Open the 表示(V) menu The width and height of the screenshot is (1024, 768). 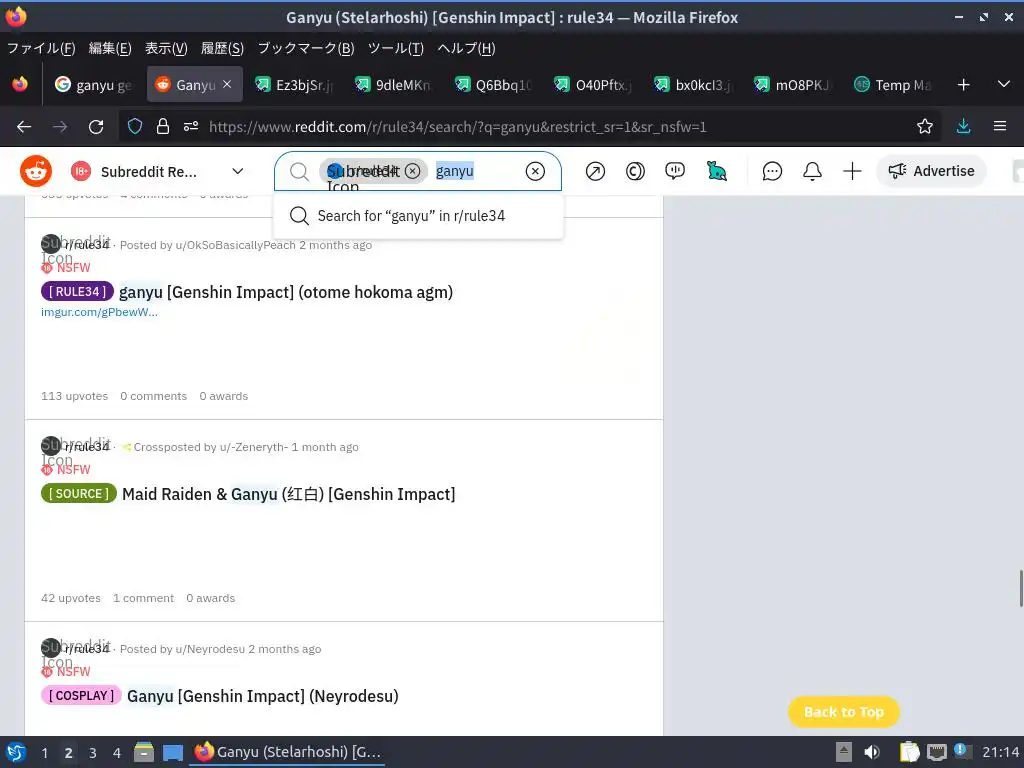[x=166, y=48]
